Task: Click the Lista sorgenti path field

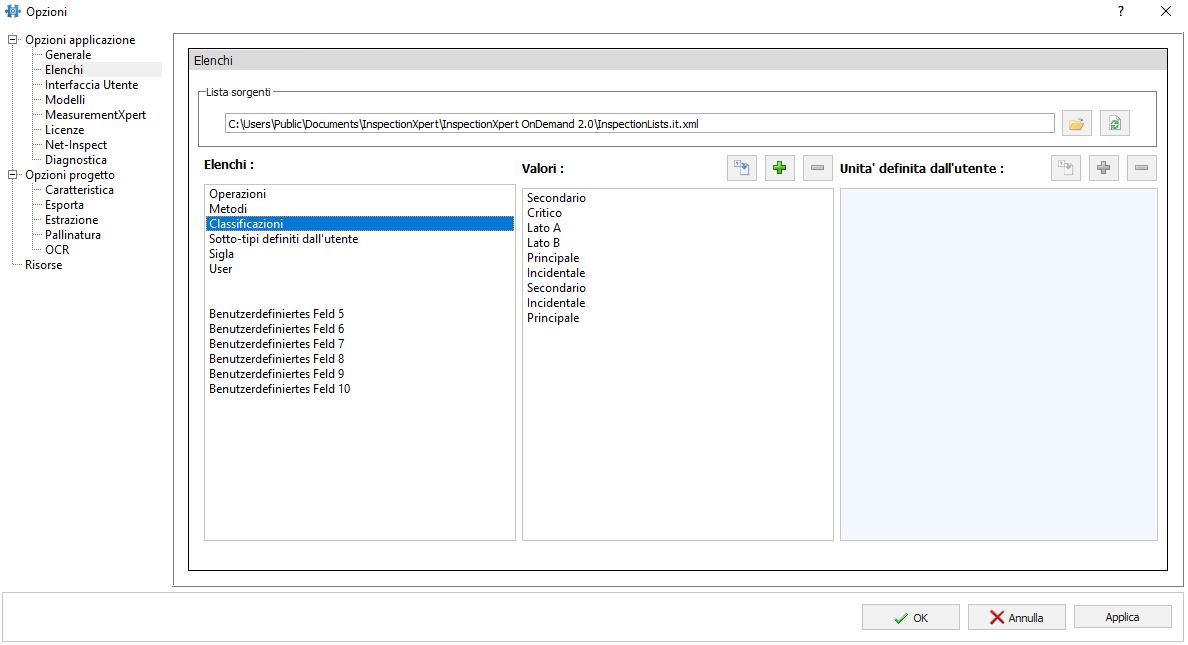Action: (639, 124)
